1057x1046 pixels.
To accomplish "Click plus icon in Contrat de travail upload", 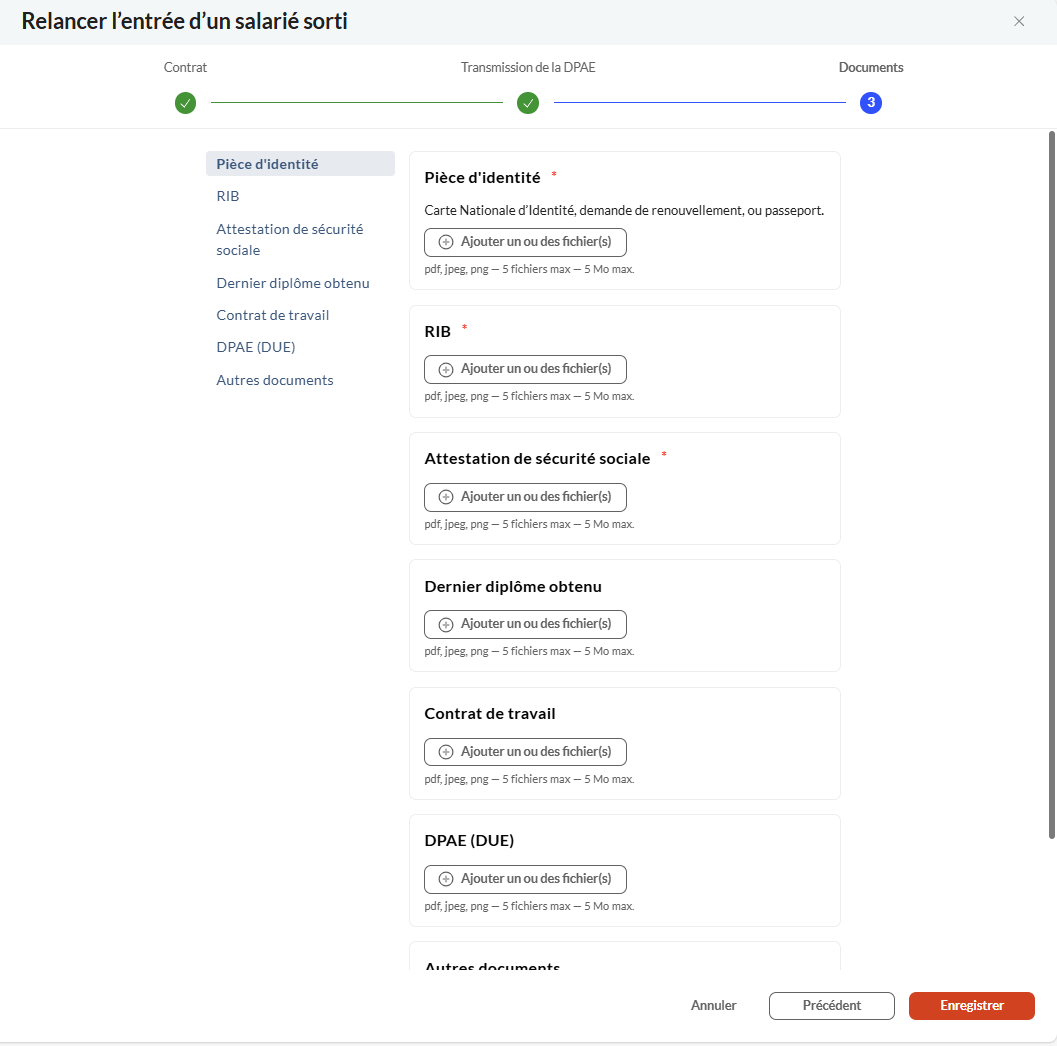I will [x=446, y=752].
